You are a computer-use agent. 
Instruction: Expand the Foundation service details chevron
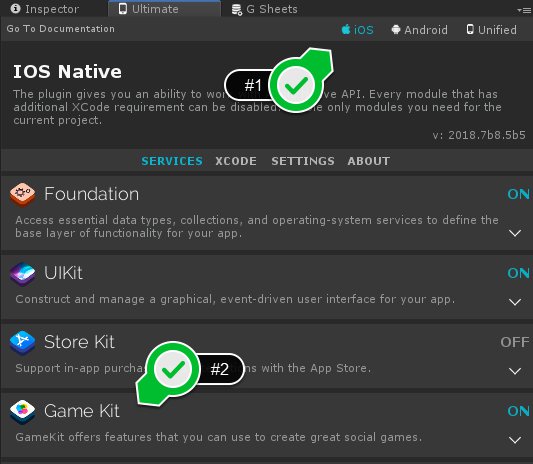pyautogui.click(x=515, y=233)
